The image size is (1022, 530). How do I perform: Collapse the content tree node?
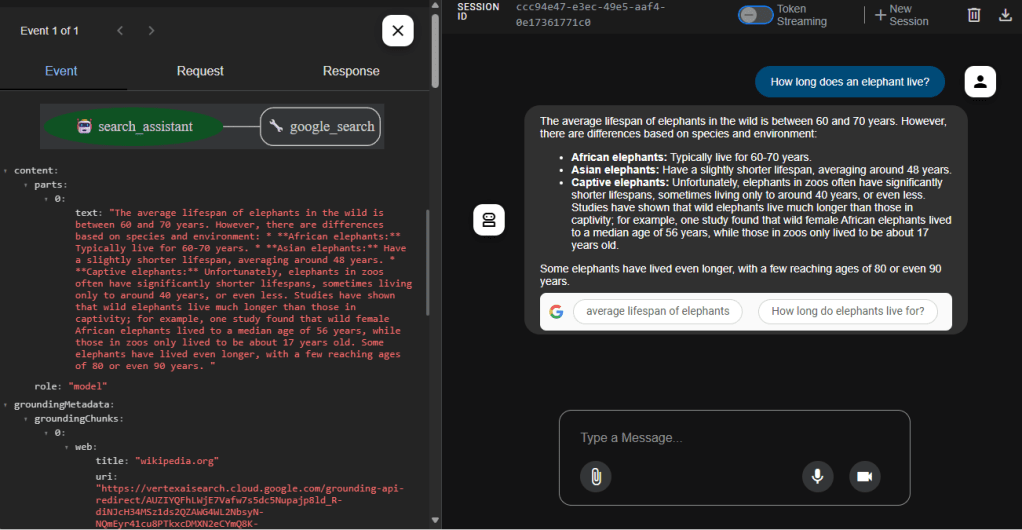coord(6,170)
